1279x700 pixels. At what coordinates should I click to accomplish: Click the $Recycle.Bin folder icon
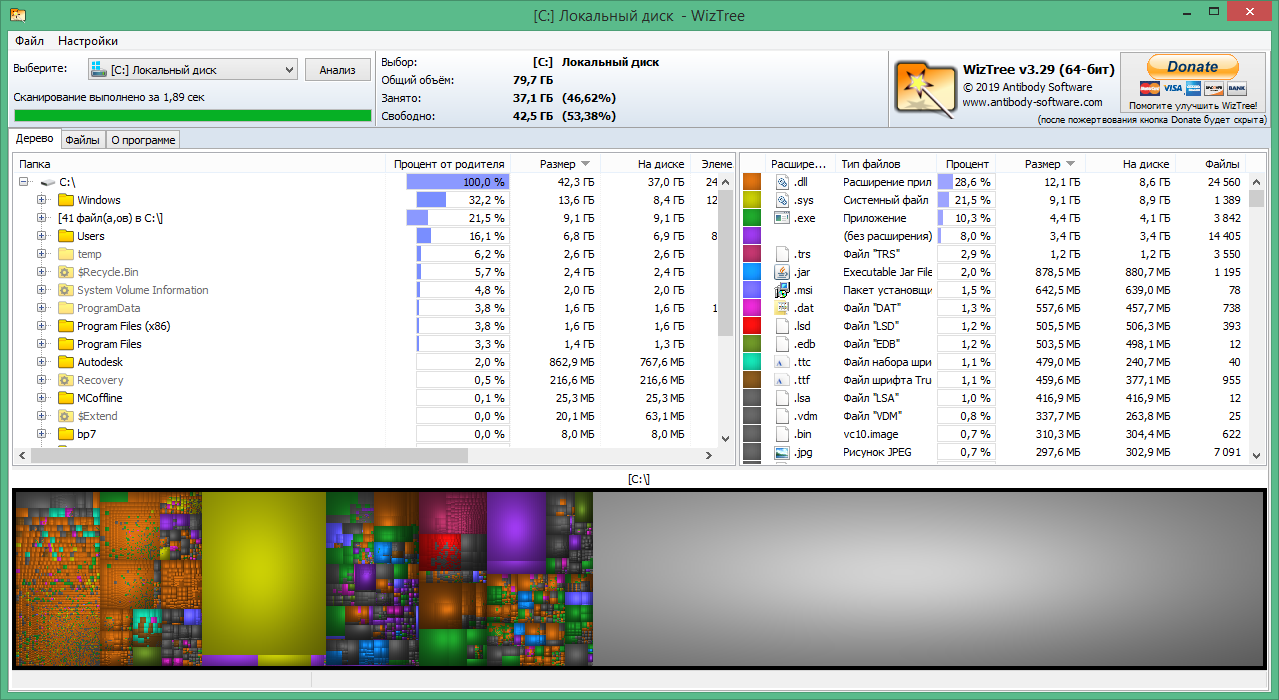point(66,272)
